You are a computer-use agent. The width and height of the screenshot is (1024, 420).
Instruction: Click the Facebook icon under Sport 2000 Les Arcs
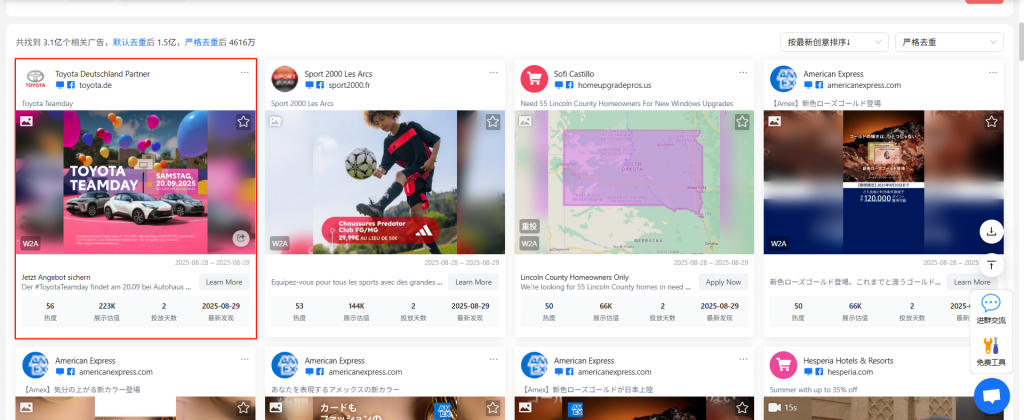point(321,86)
